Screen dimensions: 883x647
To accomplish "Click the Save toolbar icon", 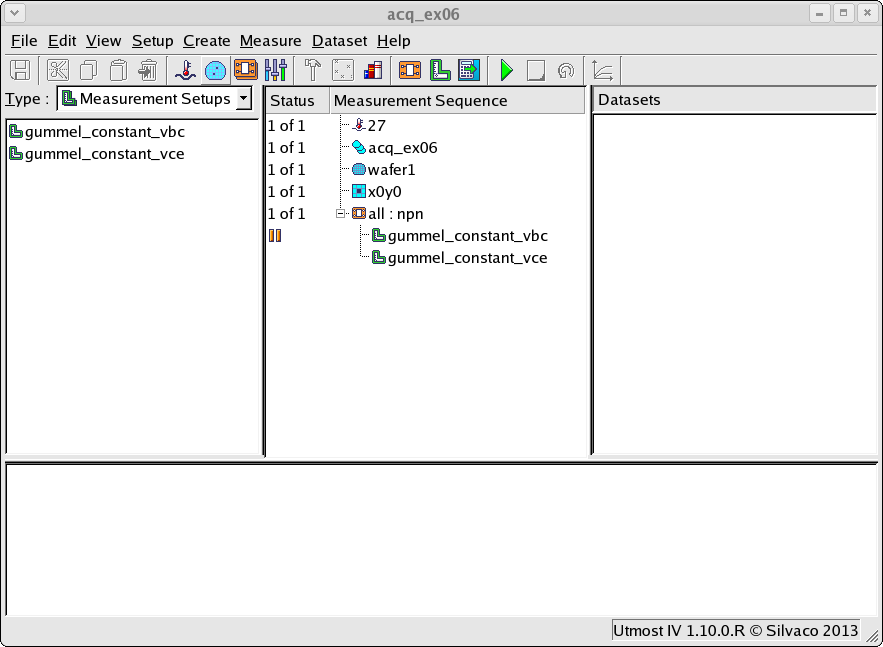I will pyautogui.click(x=20, y=70).
